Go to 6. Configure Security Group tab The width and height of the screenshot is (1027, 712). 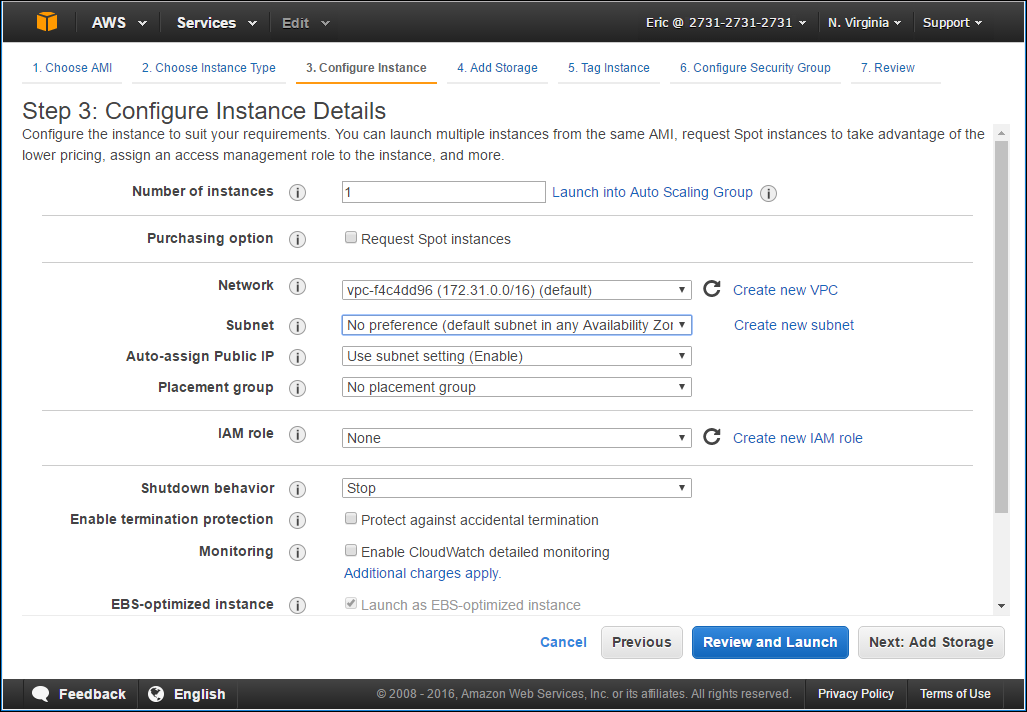click(755, 68)
